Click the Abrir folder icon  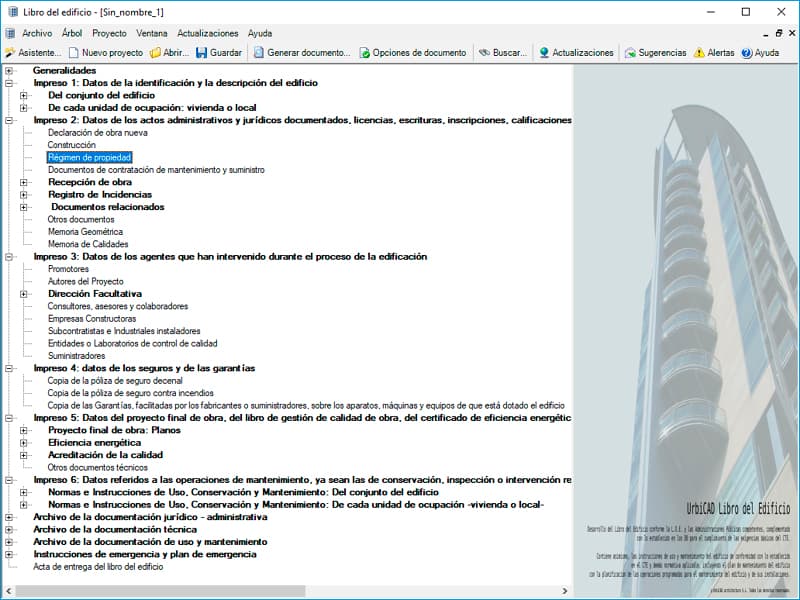155,53
